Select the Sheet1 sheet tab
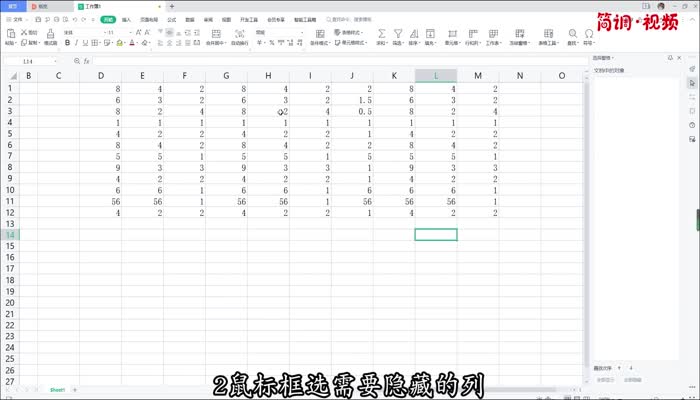Viewport: 700px width, 400px height. 58,389
